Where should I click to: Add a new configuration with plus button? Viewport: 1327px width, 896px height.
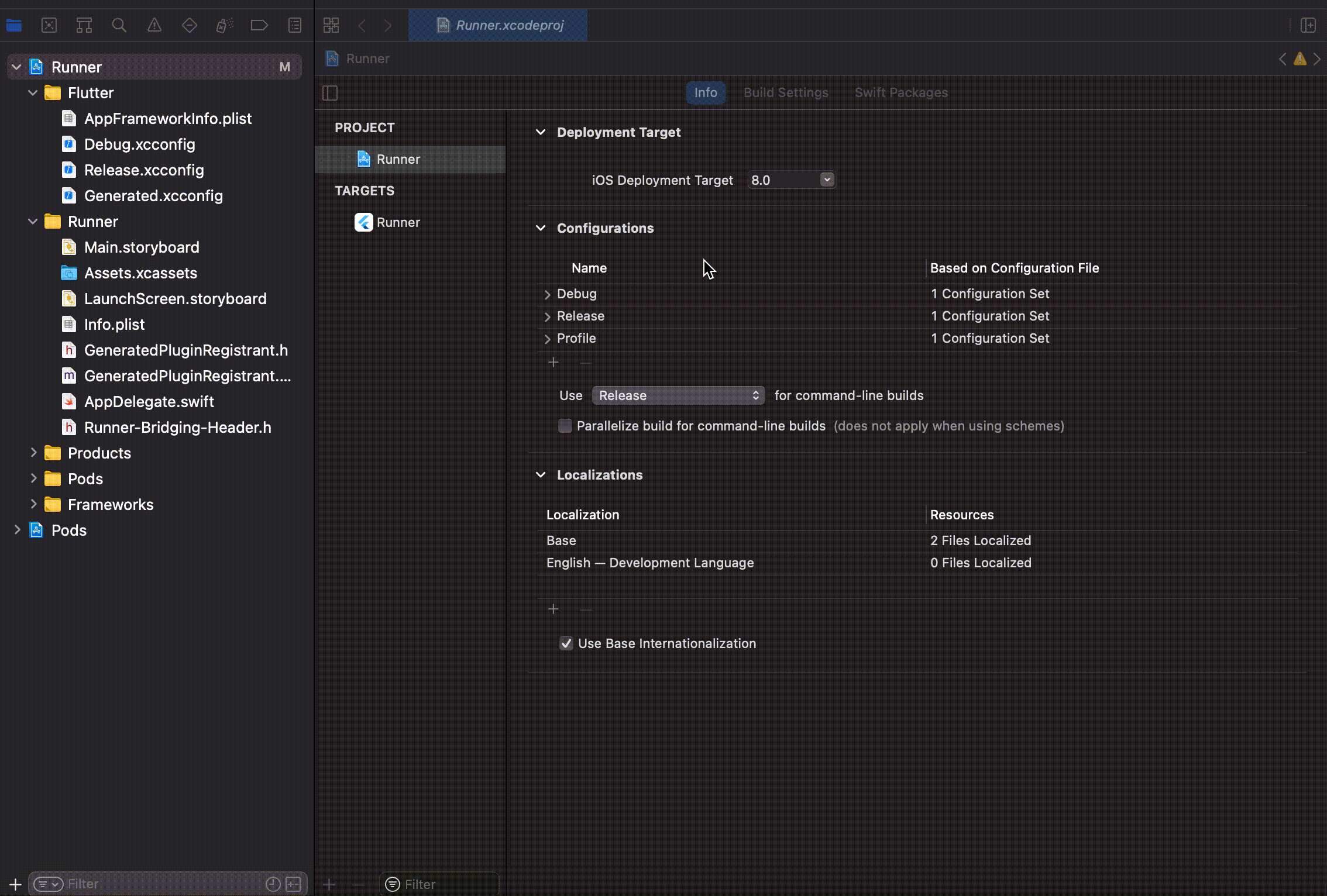click(x=553, y=363)
